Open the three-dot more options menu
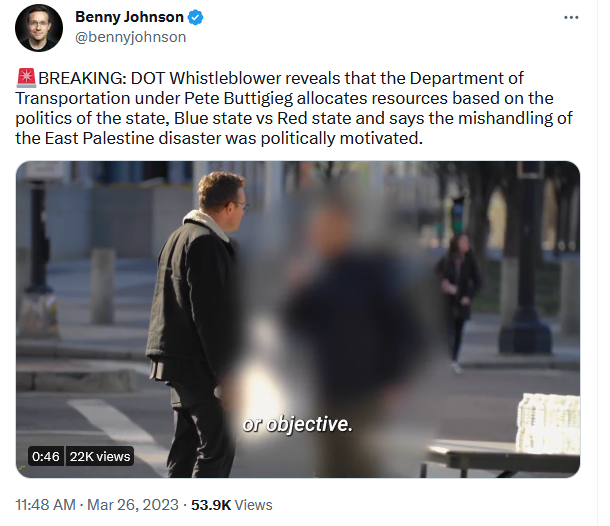The height and width of the screenshot is (526, 610). (571, 18)
